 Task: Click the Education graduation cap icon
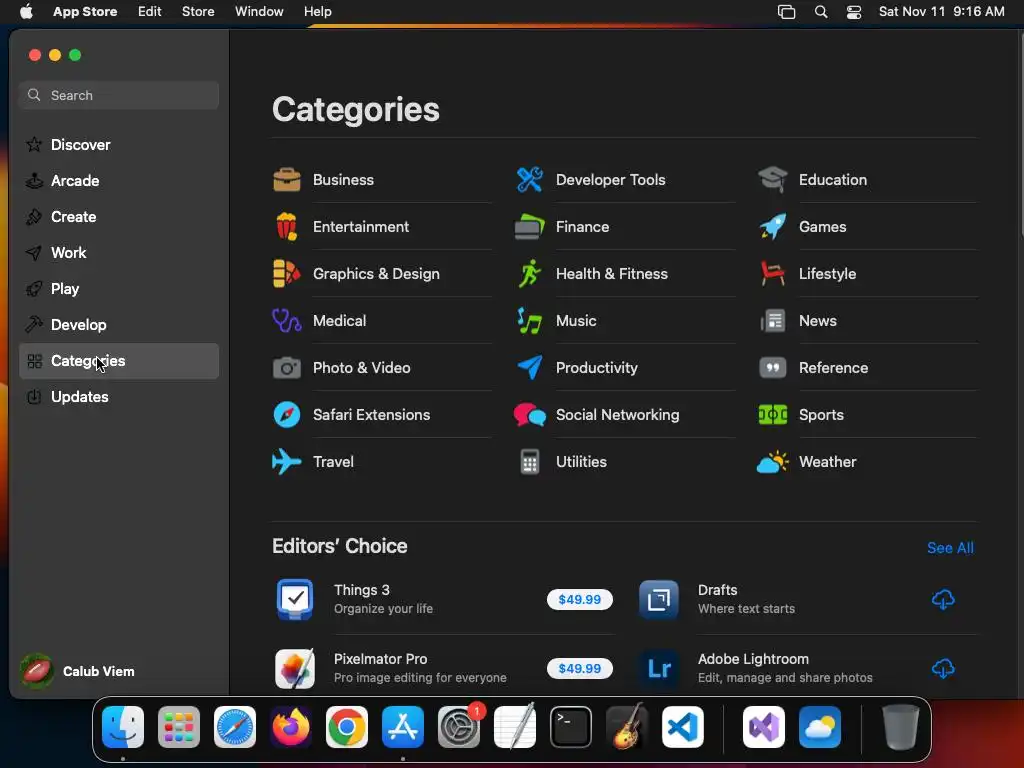772,180
